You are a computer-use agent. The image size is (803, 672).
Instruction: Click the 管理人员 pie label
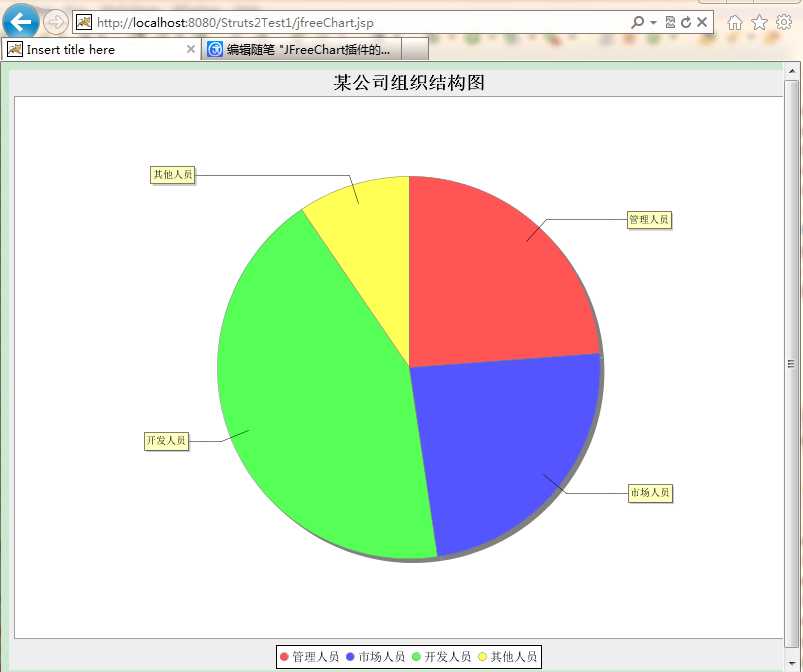click(x=649, y=220)
